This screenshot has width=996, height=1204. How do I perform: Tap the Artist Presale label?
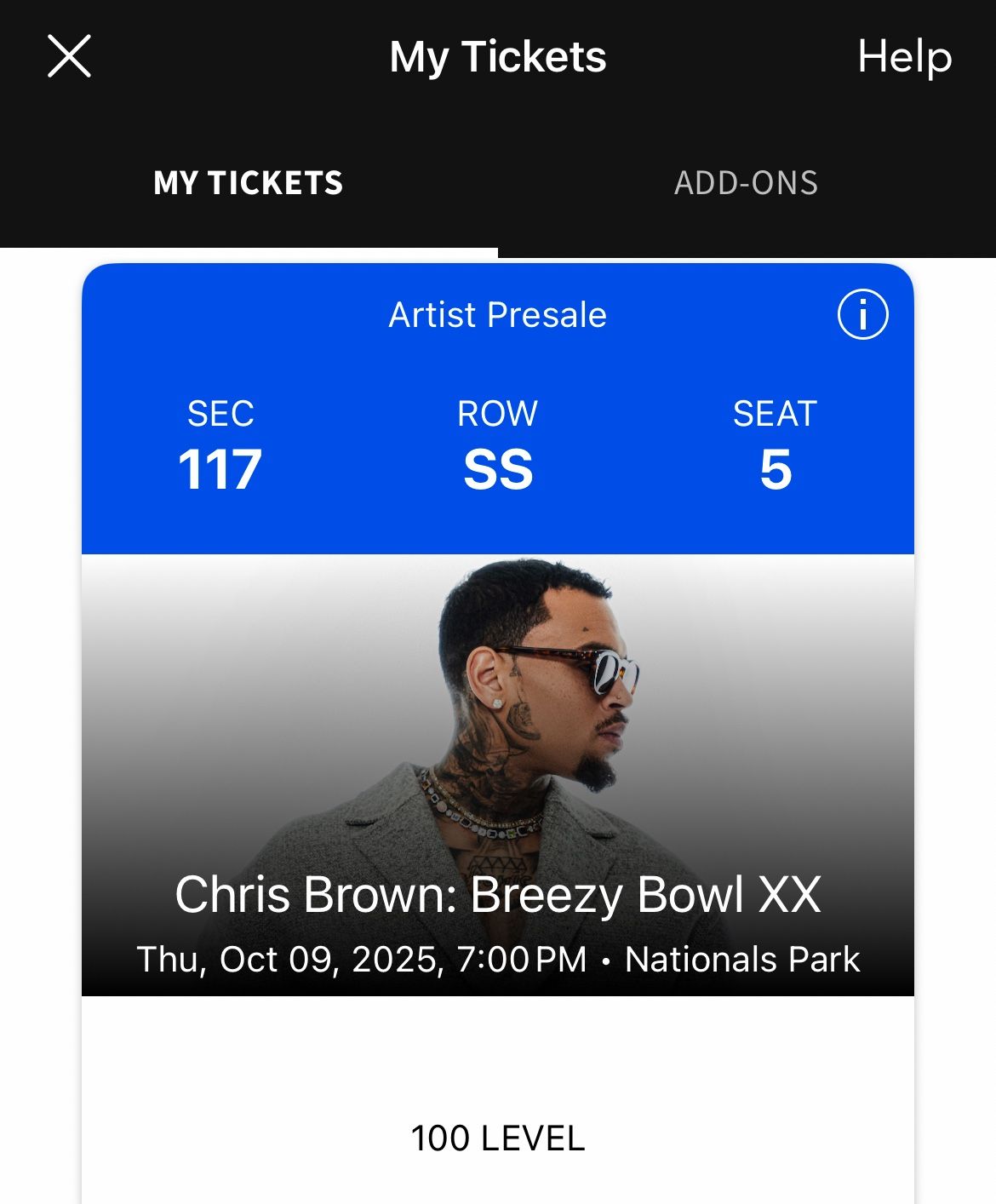497,315
